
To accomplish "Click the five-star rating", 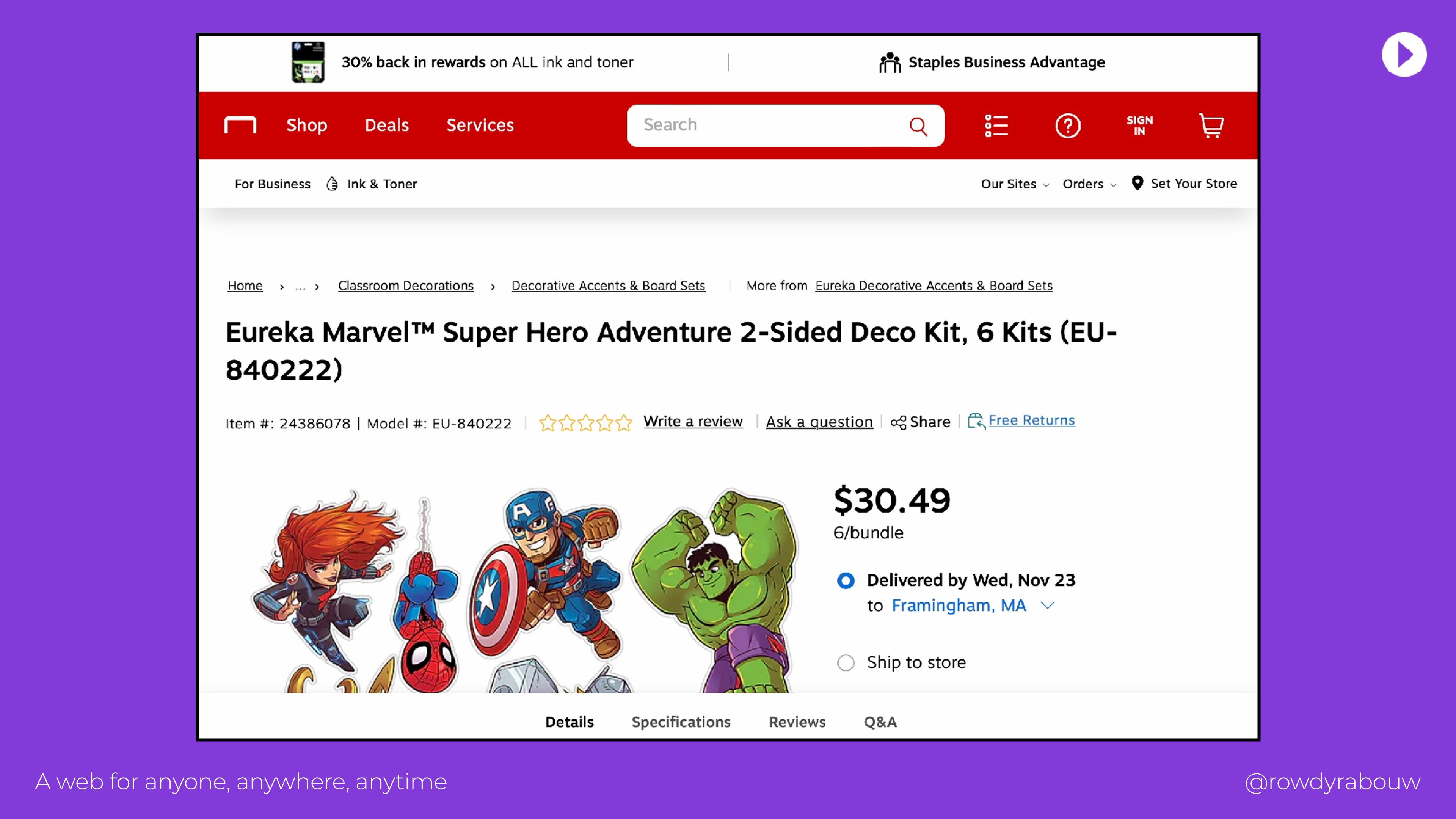I will 585,423.
